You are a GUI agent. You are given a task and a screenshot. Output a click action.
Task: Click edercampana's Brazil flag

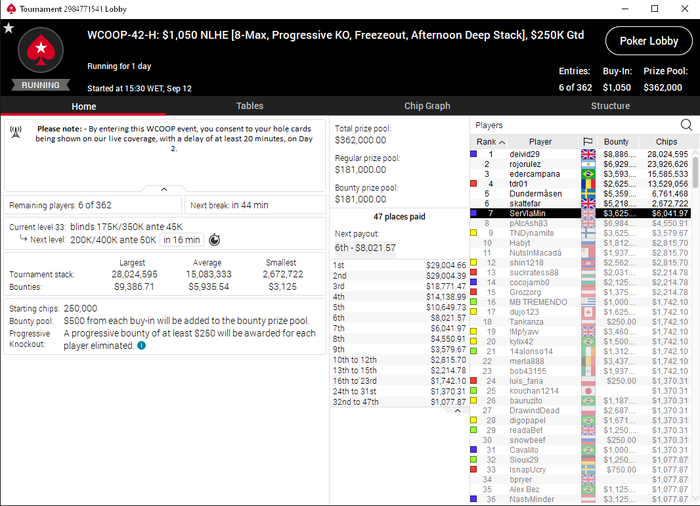point(588,174)
